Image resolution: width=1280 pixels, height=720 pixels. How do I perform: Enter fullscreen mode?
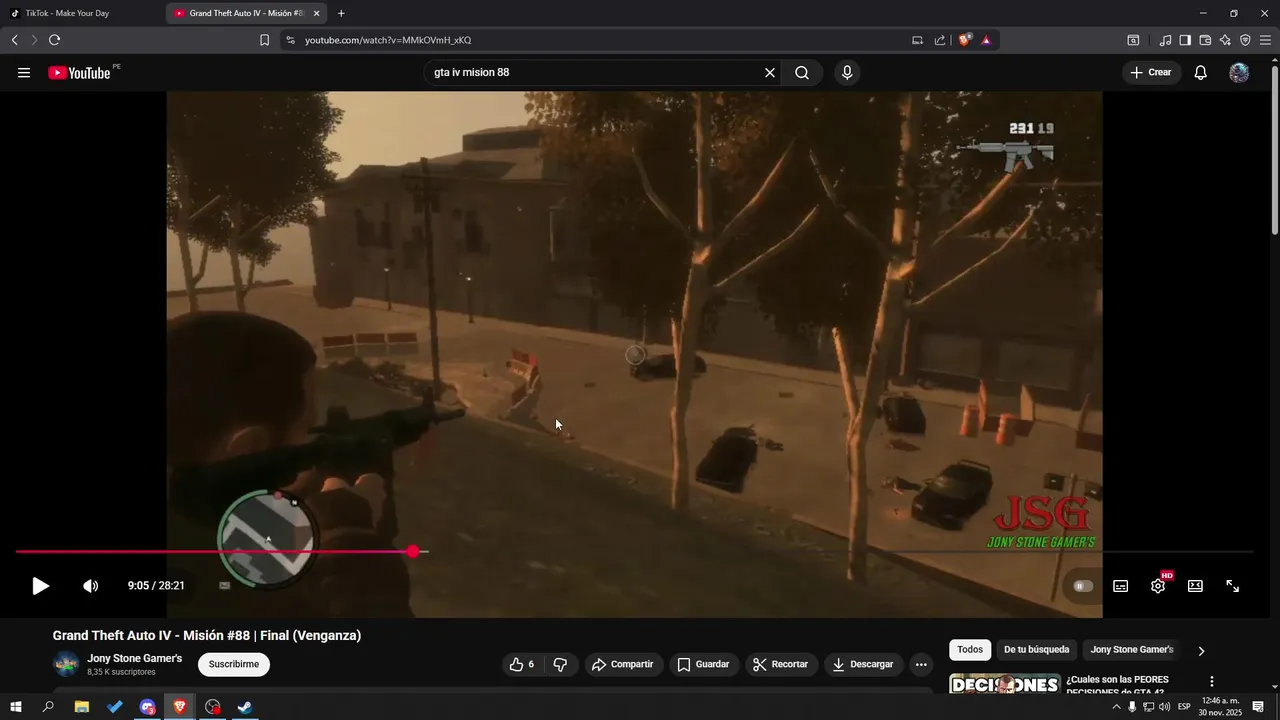tap(1233, 586)
